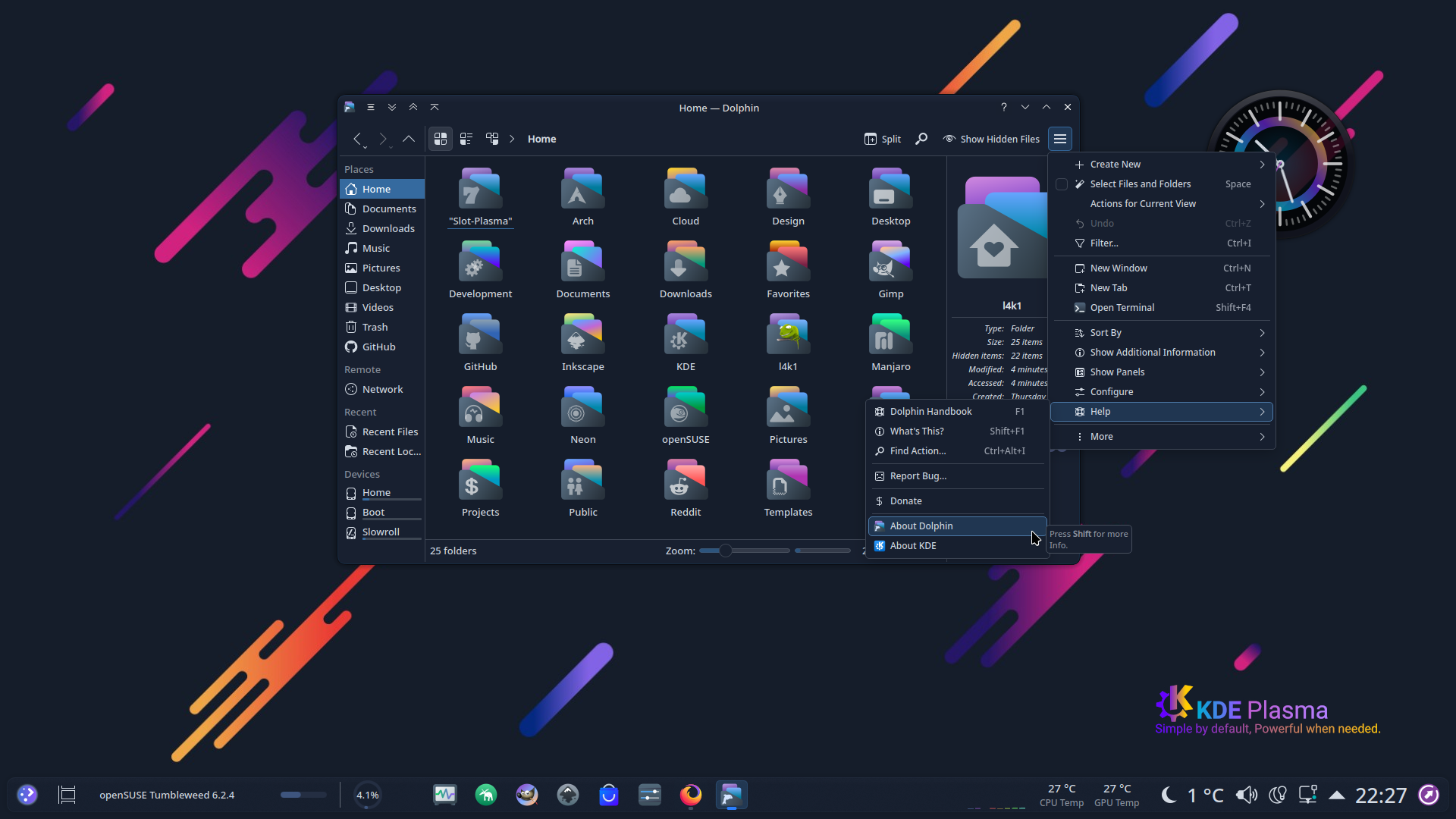Open Dolphin Handbook from Help submenu

(x=958, y=412)
